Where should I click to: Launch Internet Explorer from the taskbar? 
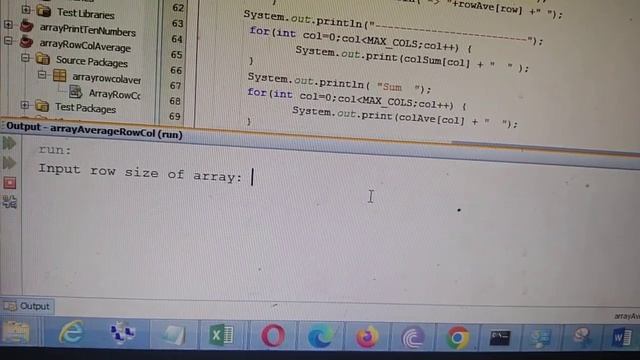point(71,332)
